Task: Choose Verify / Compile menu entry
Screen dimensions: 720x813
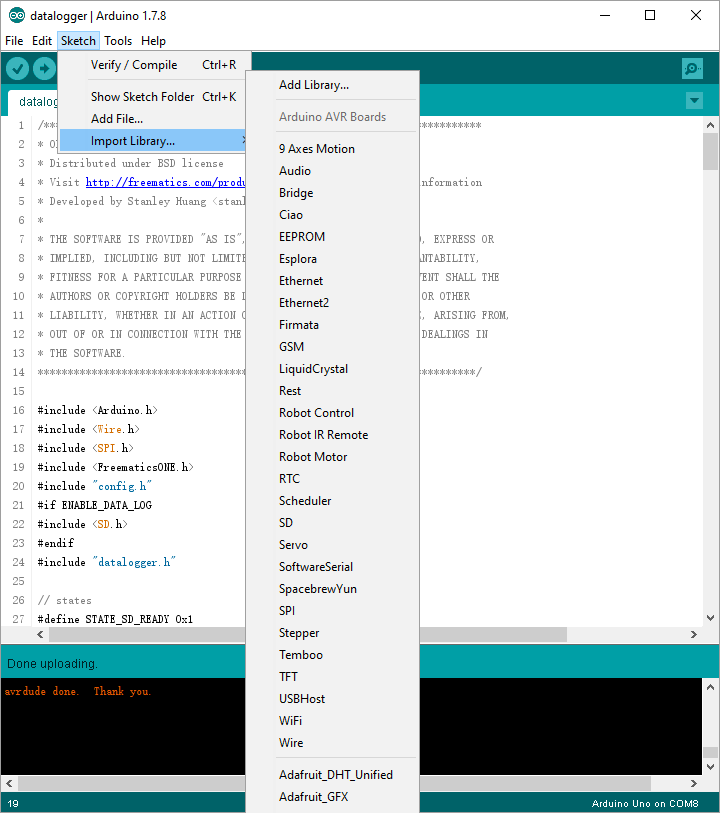Action: (152, 65)
